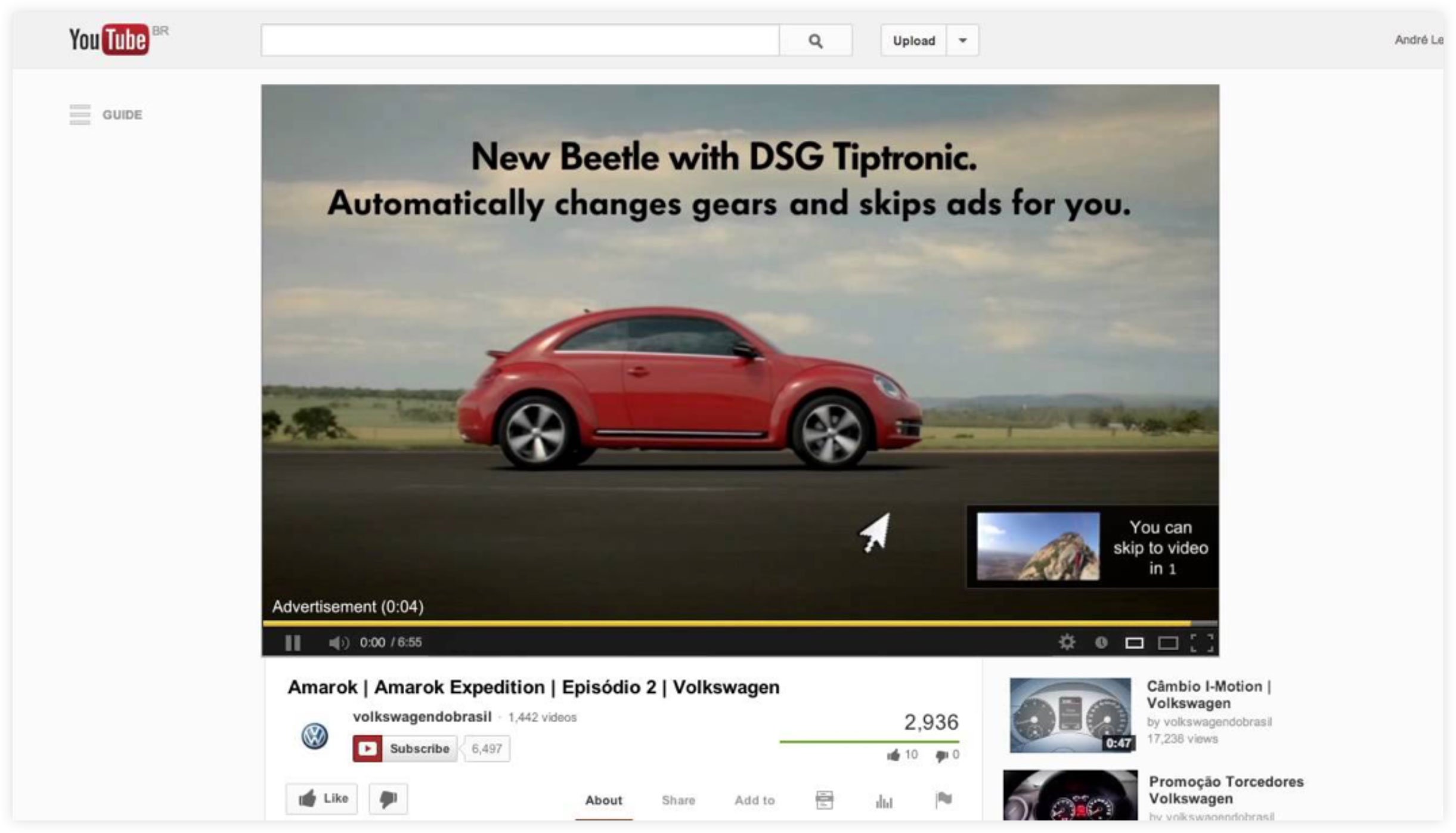Open the volkswagendobrasil channel link

[x=422, y=717]
